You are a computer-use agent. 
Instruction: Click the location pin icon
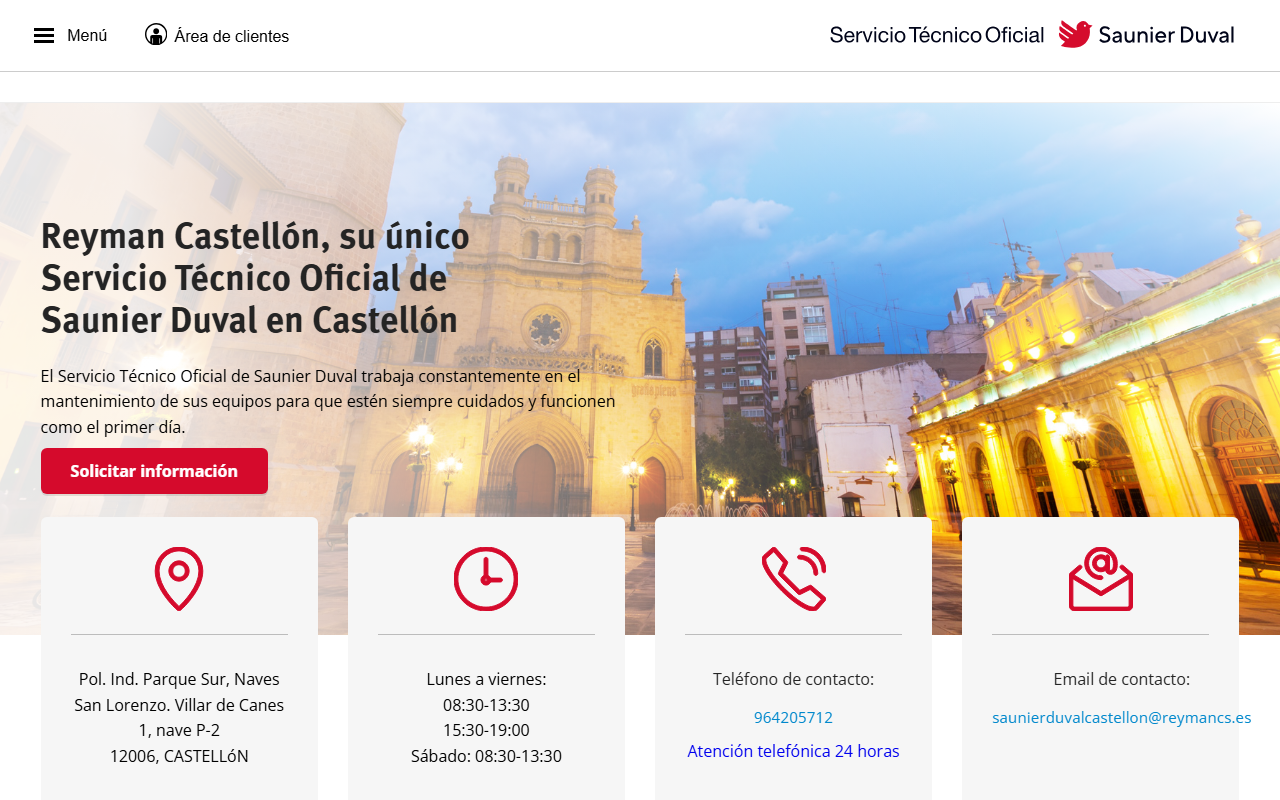tap(179, 579)
